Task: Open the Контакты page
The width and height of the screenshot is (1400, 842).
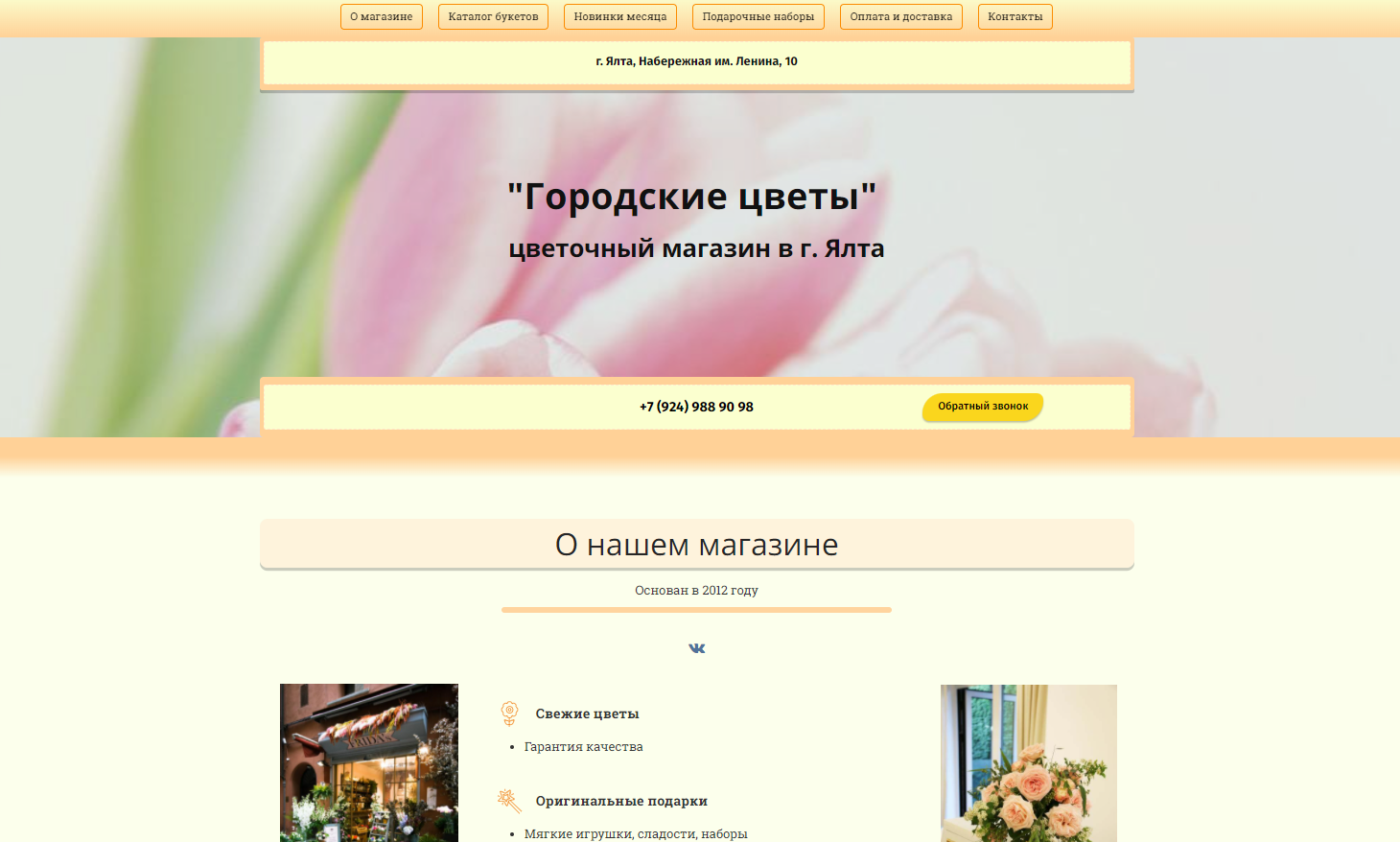Action: [x=1015, y=17]
